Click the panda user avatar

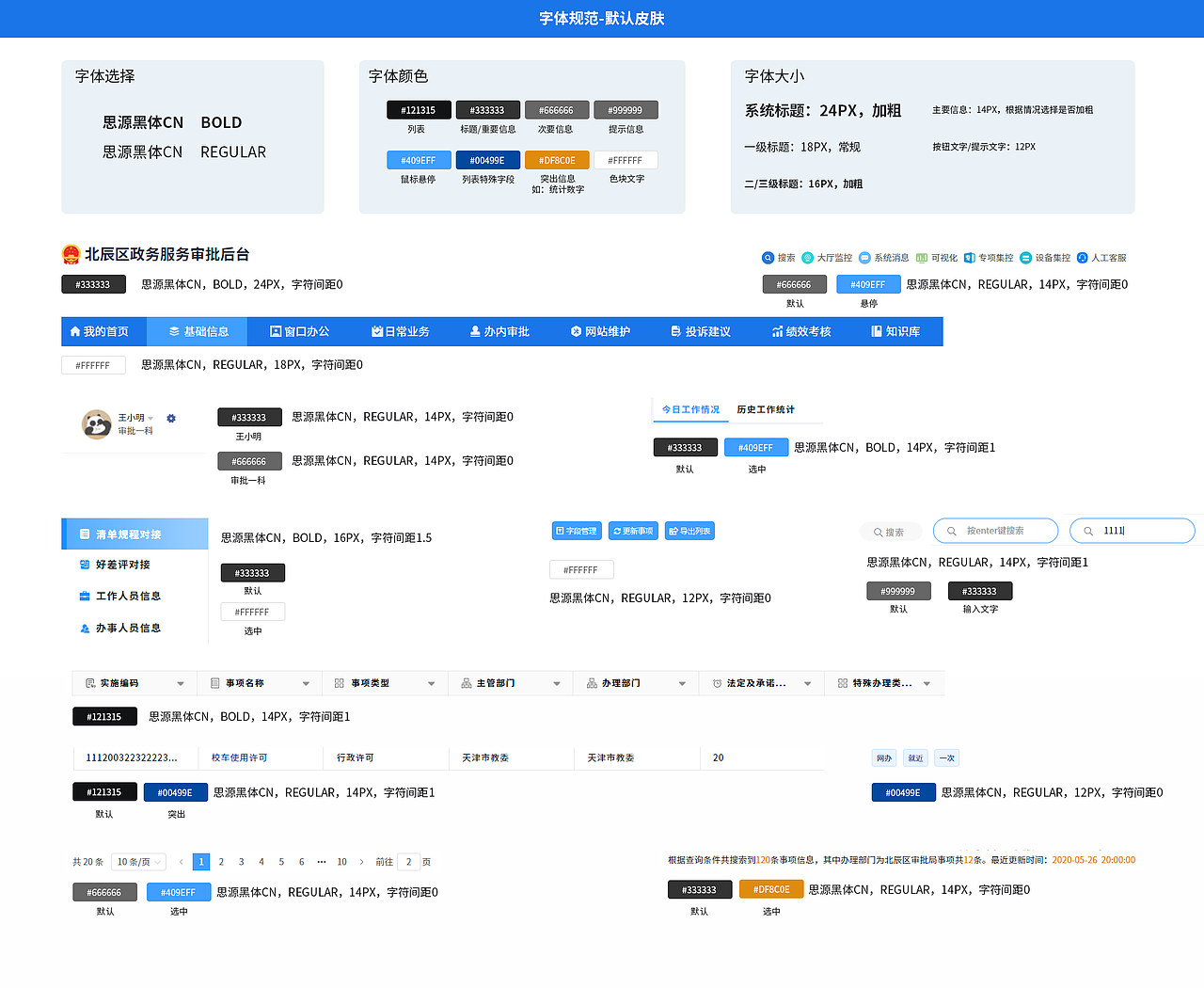[x=96, y=424]
